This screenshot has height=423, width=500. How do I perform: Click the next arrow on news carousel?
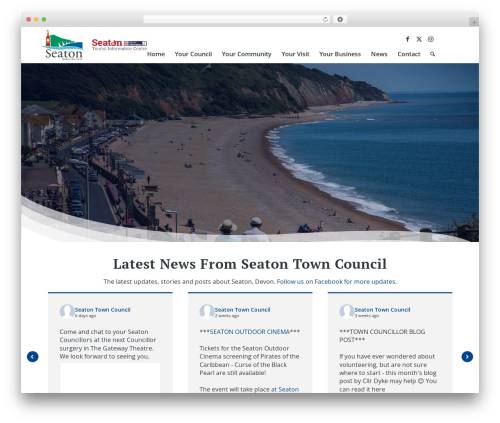coord(467,356)
